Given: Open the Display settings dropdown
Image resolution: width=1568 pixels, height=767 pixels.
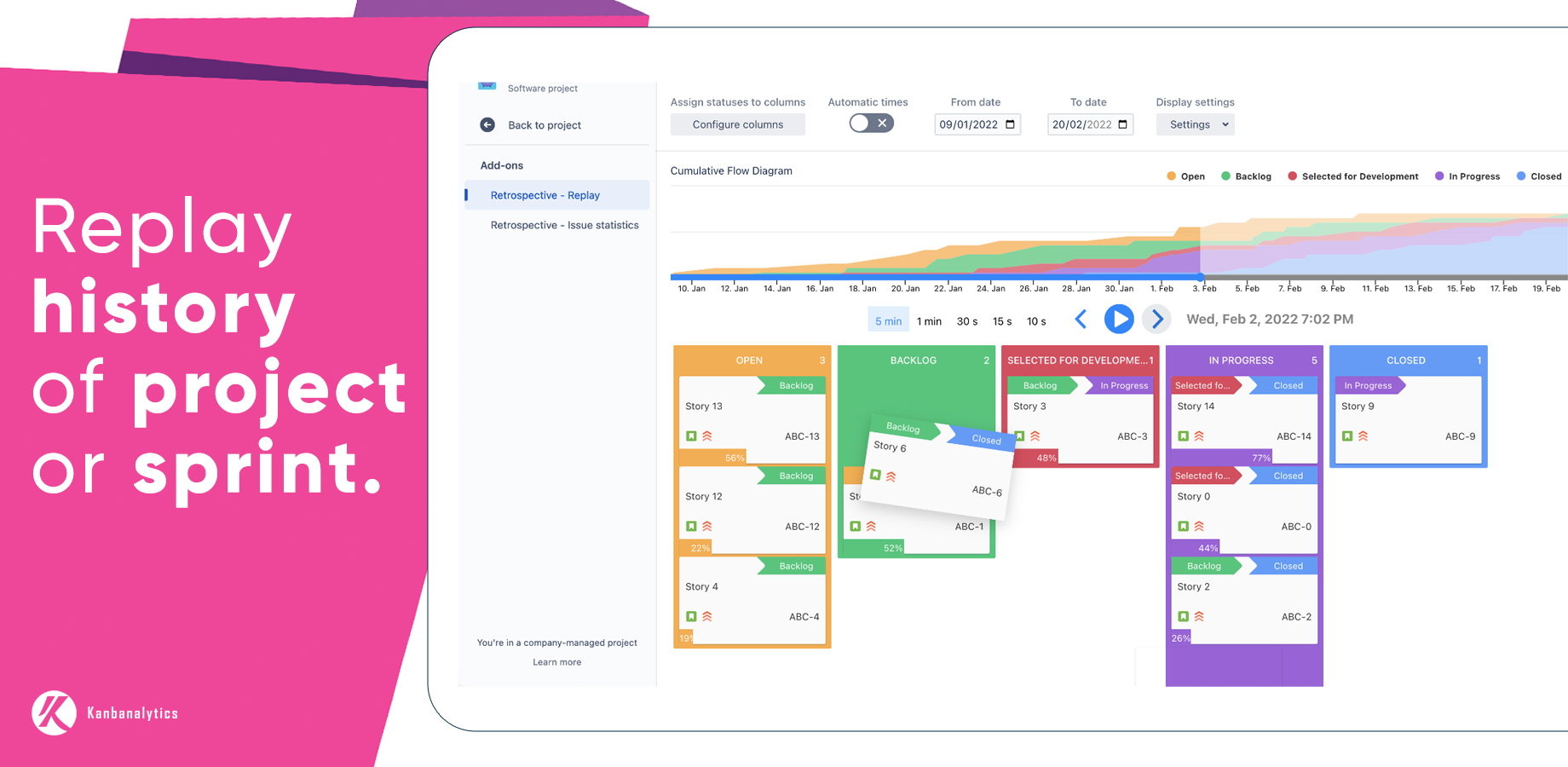Looking at the screenshot, I should (x=1195, y=124).
